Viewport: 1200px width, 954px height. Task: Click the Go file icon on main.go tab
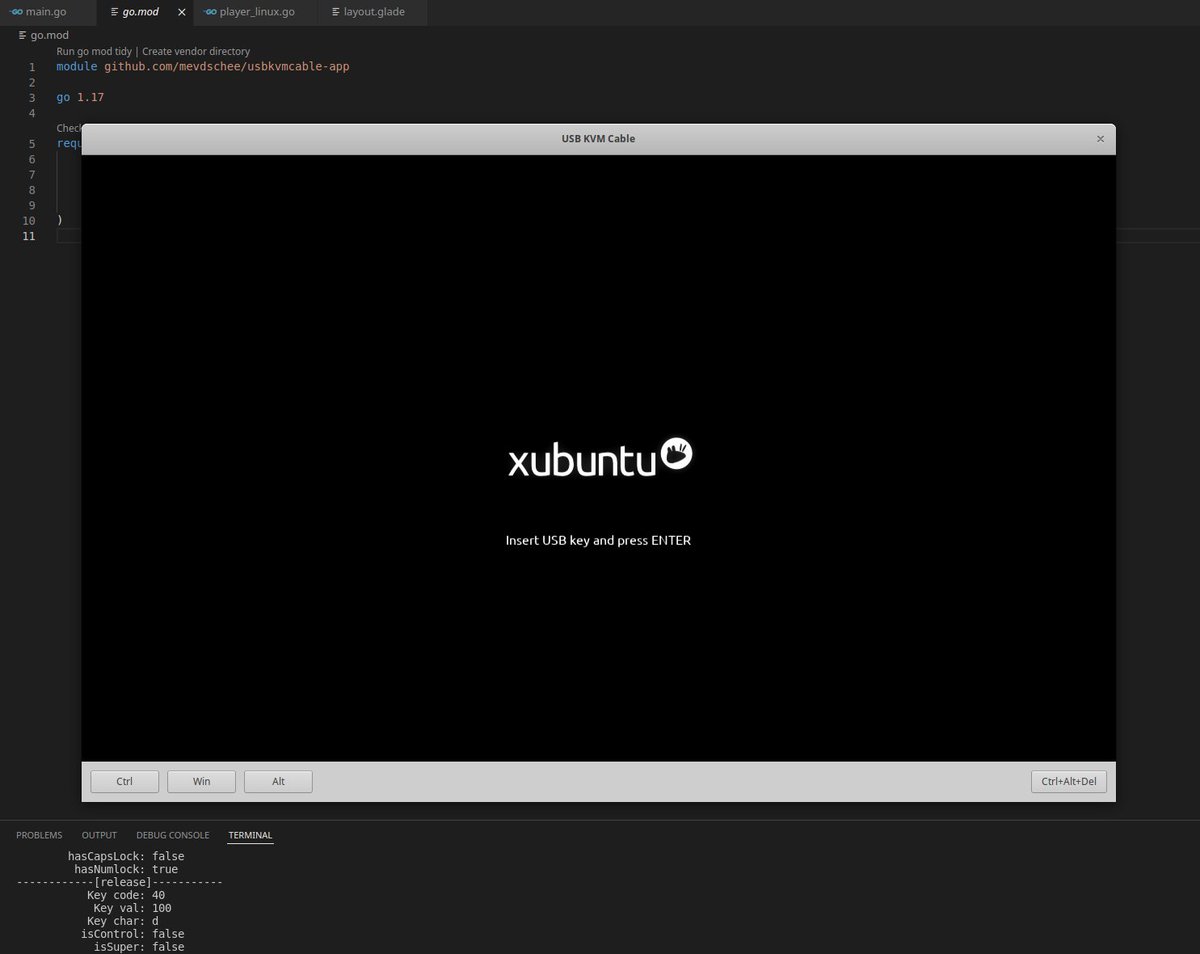16,12
